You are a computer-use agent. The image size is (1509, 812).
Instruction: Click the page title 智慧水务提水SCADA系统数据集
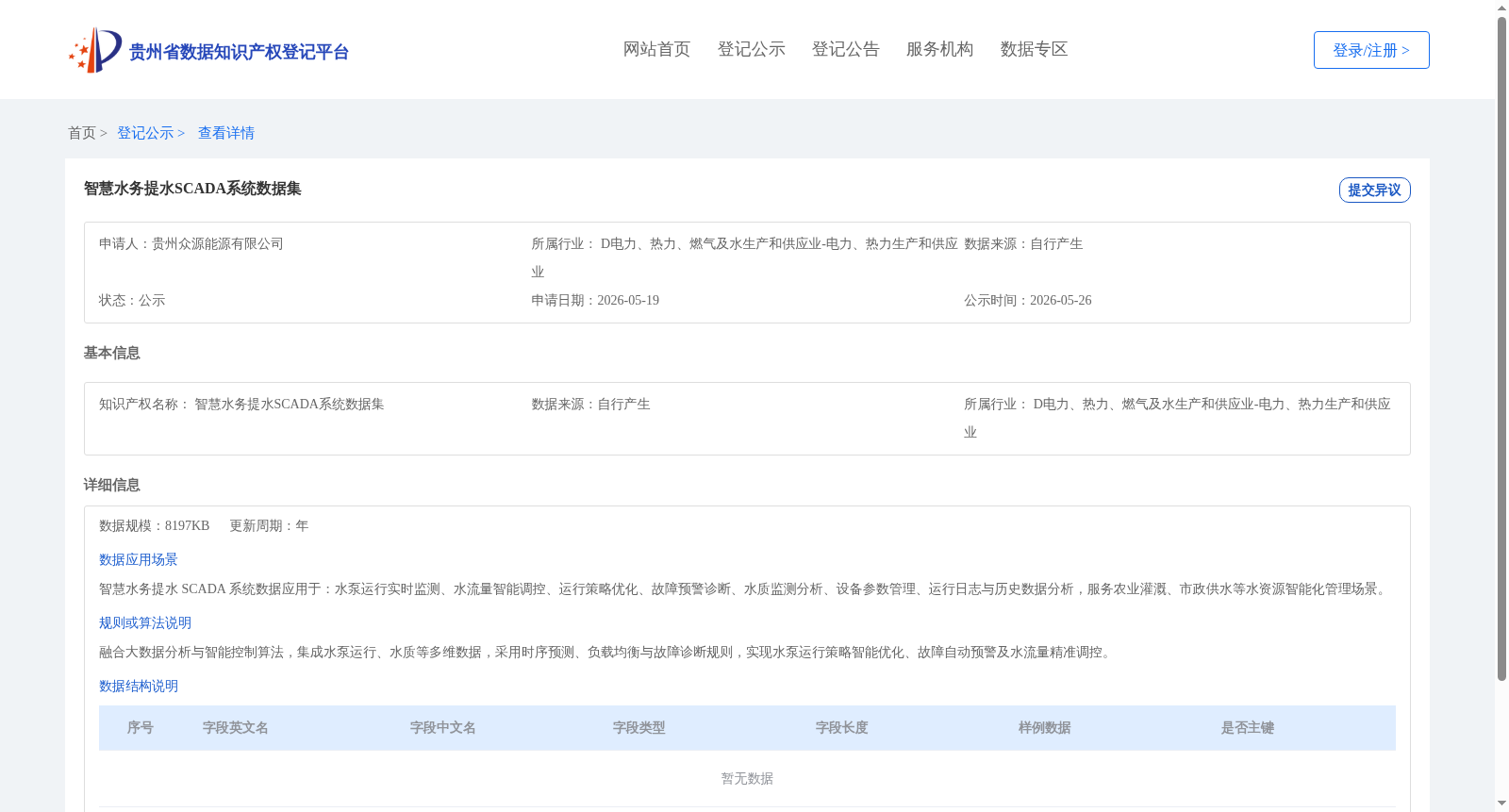pyautogui.click(x=192, y=189)
